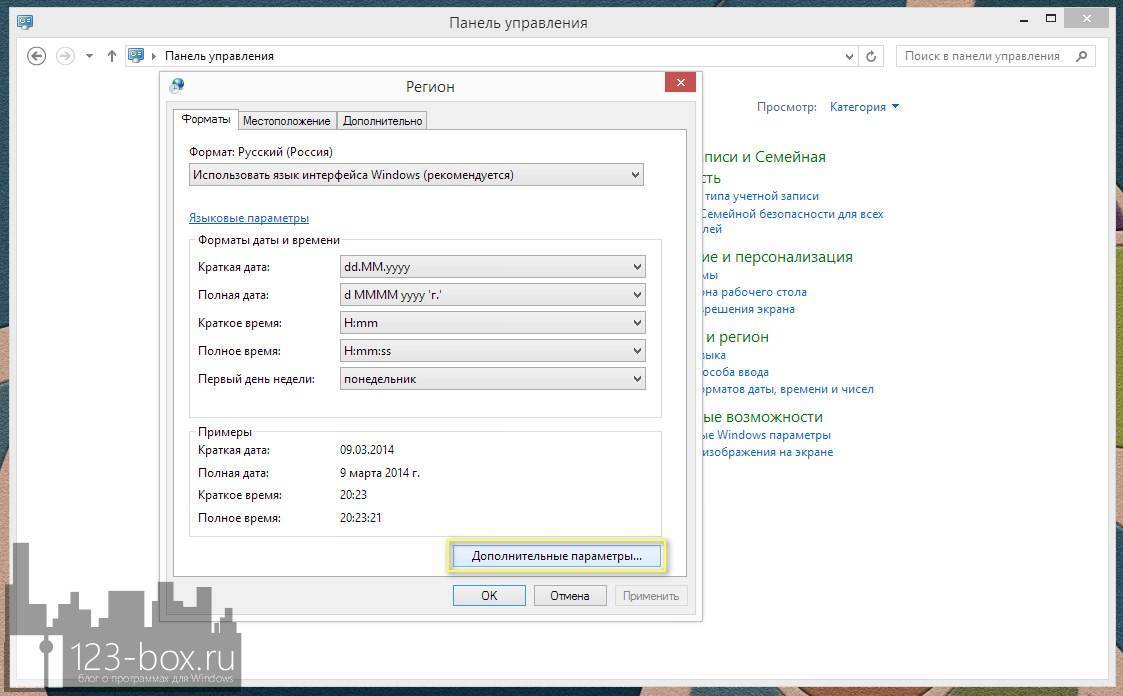Click the OK button
The width and height of the screenshot is (1123, 696).
pyautogui.click(x=488, y=595)
